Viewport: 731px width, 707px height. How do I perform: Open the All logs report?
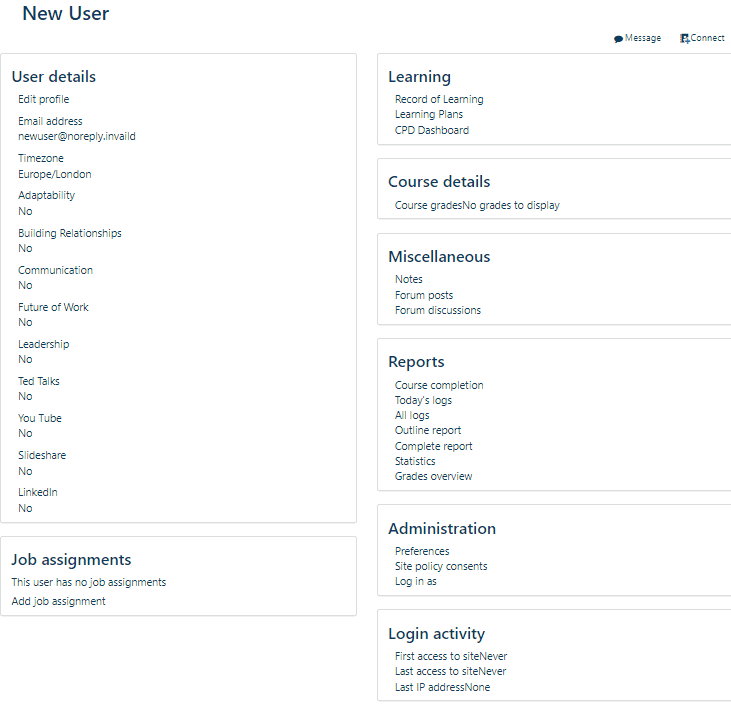[412, 415]
